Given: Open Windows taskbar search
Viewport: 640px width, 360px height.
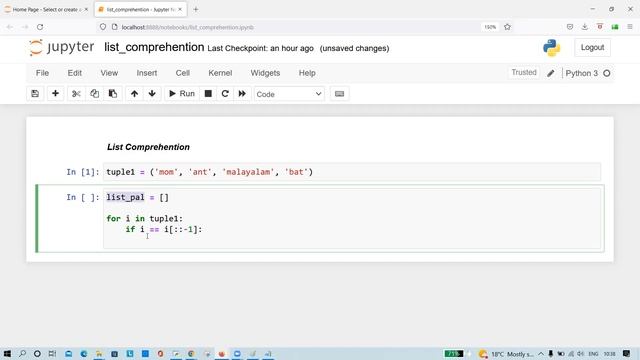Looking at the screenshot, I should 22,353.
